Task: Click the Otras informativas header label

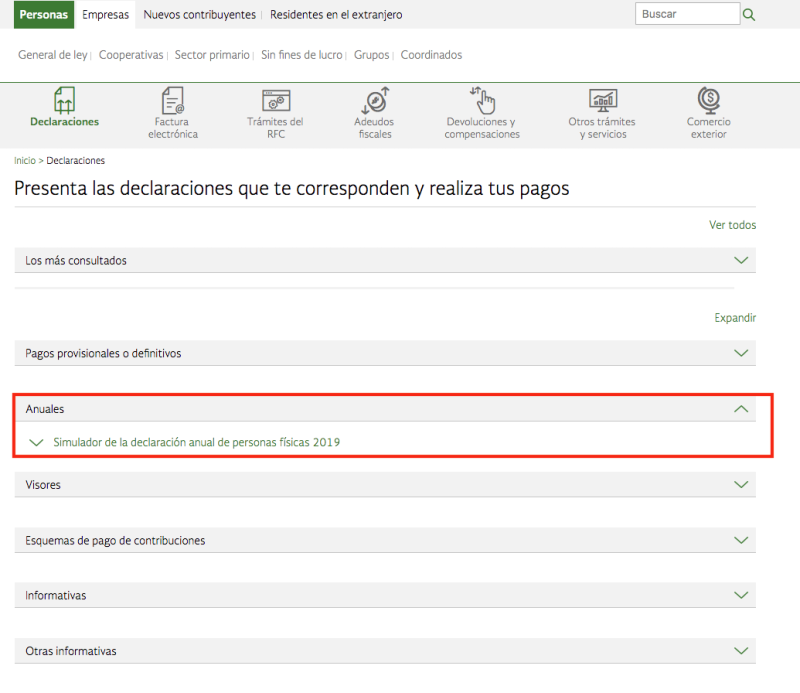Action: coord(71,651)
